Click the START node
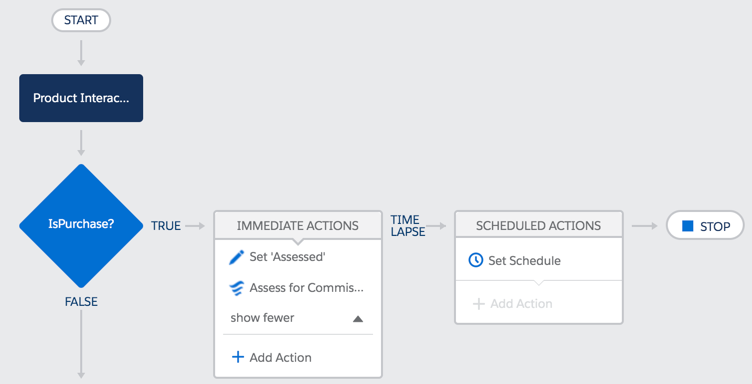Viewport: 752px width, 384px height. pyautogui.click(x=81, y=20)
